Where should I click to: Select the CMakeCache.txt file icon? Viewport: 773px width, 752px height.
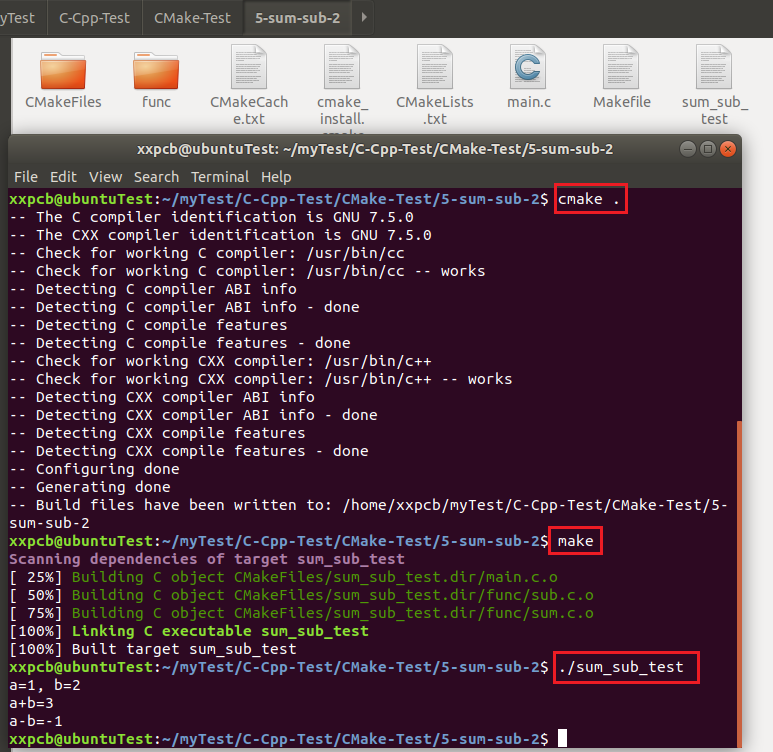pyautogui.click(x=249, y=67)
